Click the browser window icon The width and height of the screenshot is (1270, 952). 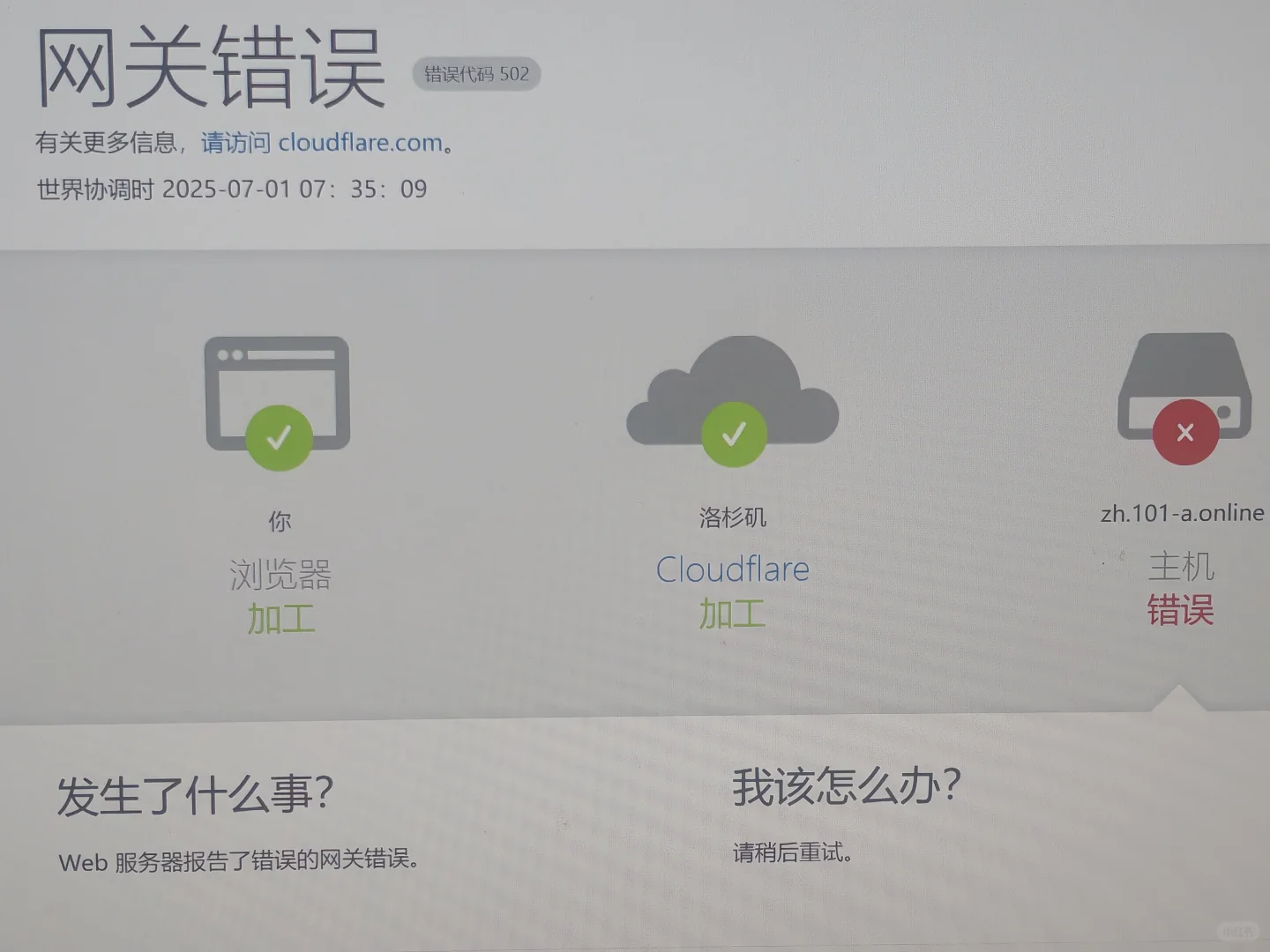pos(278,391)
